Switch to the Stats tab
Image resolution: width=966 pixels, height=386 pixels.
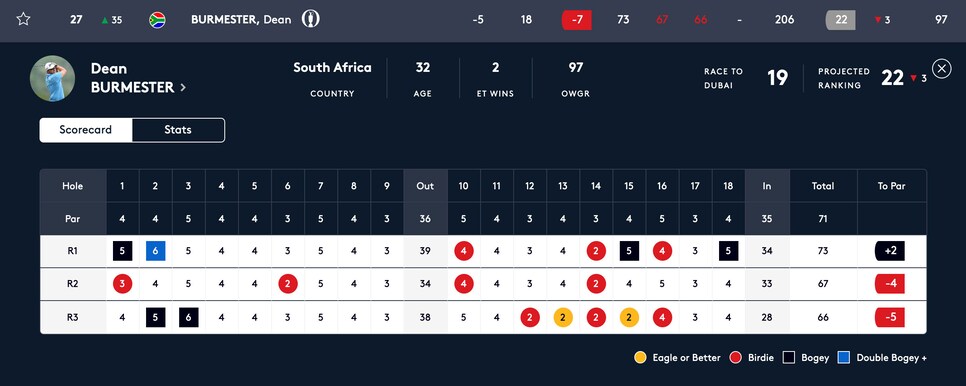pyautogui.click(x=178, y=130)
